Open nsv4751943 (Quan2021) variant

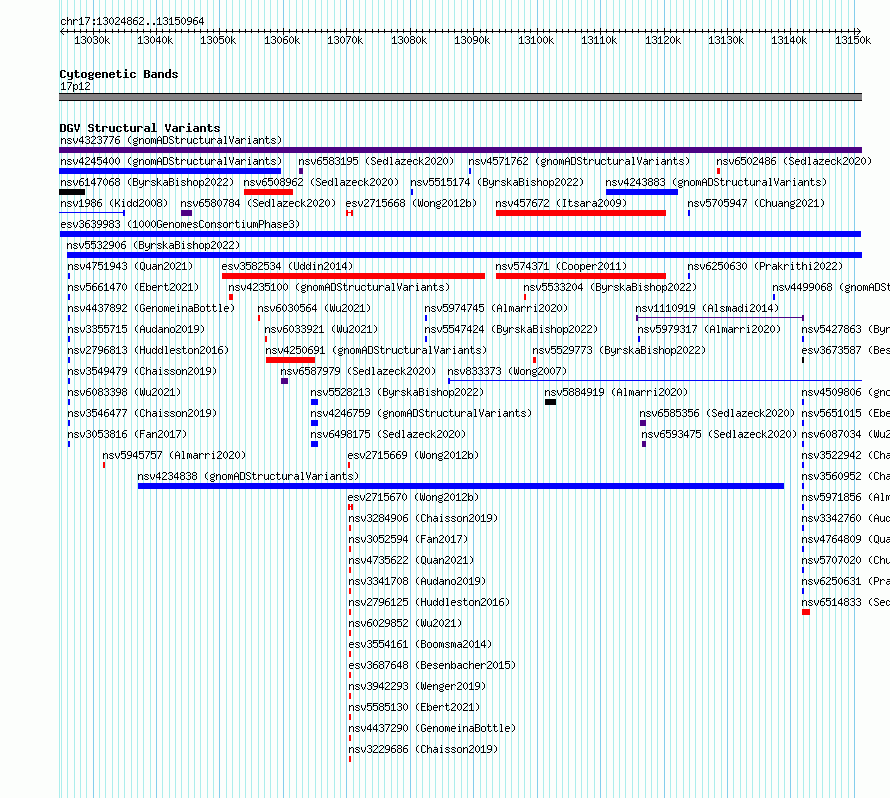(x=130, y=266)
